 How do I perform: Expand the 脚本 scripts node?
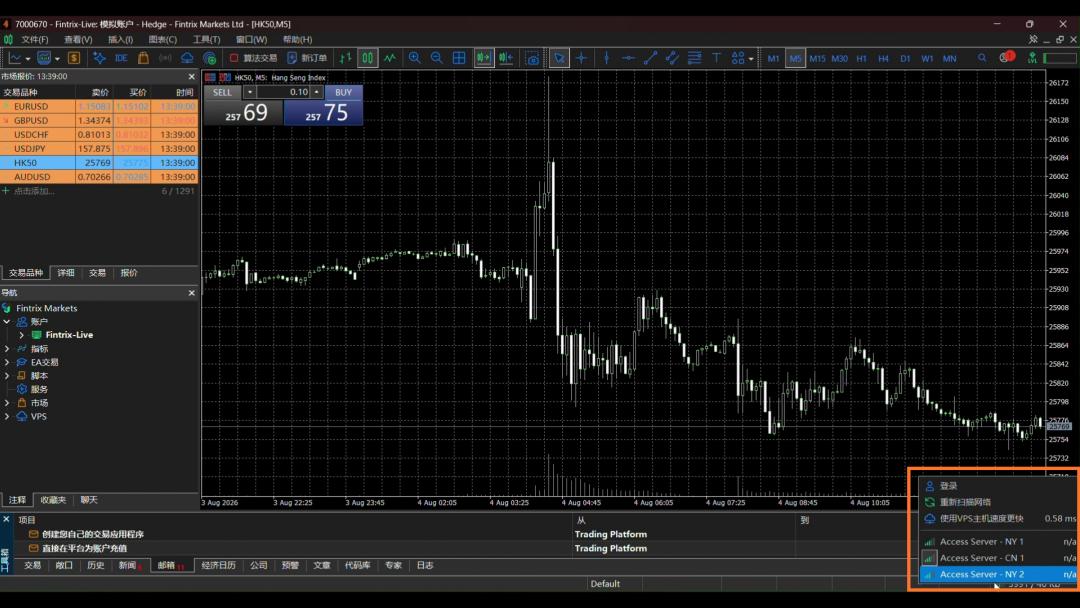tap(7, 376)
